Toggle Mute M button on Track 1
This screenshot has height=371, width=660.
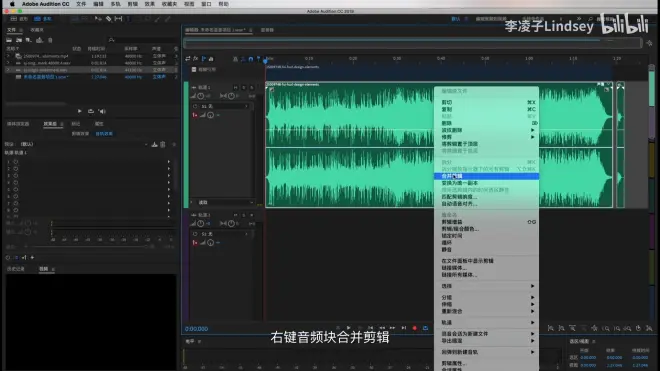pos(235,87)
